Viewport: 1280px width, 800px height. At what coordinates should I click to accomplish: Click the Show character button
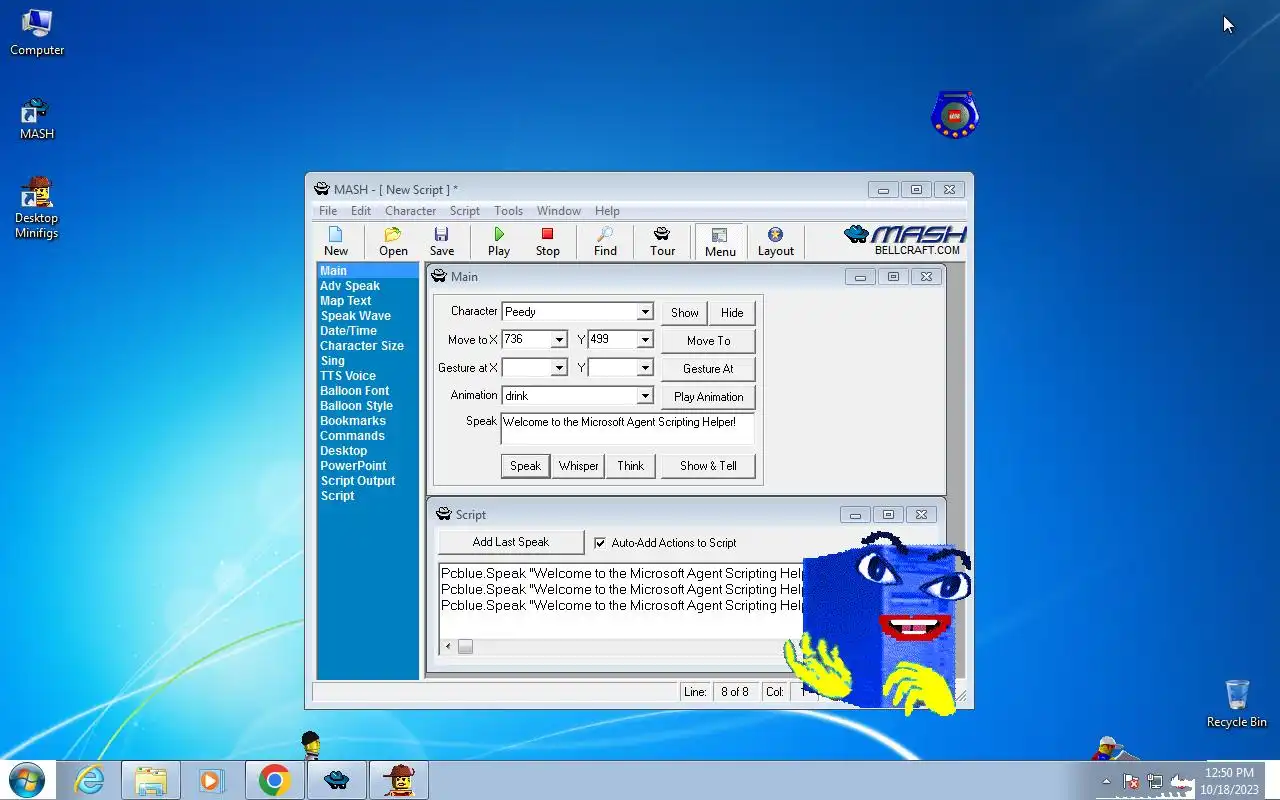(x=685, y=313)
